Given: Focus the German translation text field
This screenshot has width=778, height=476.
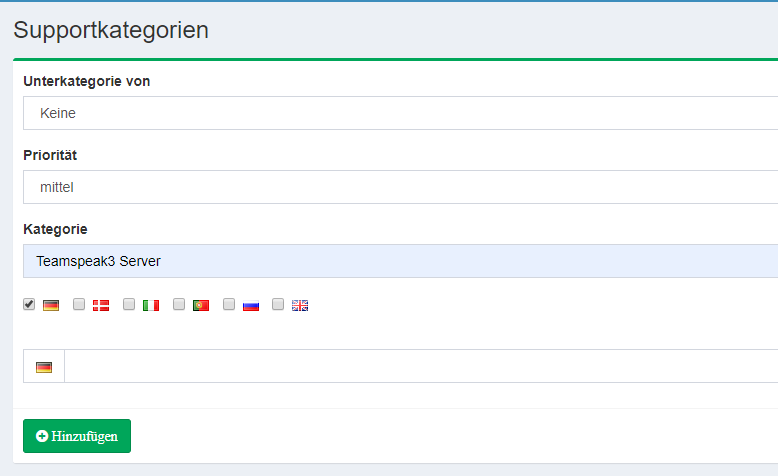Looking at the screenshot, I should pyautogui.click(x=420, y=367).
